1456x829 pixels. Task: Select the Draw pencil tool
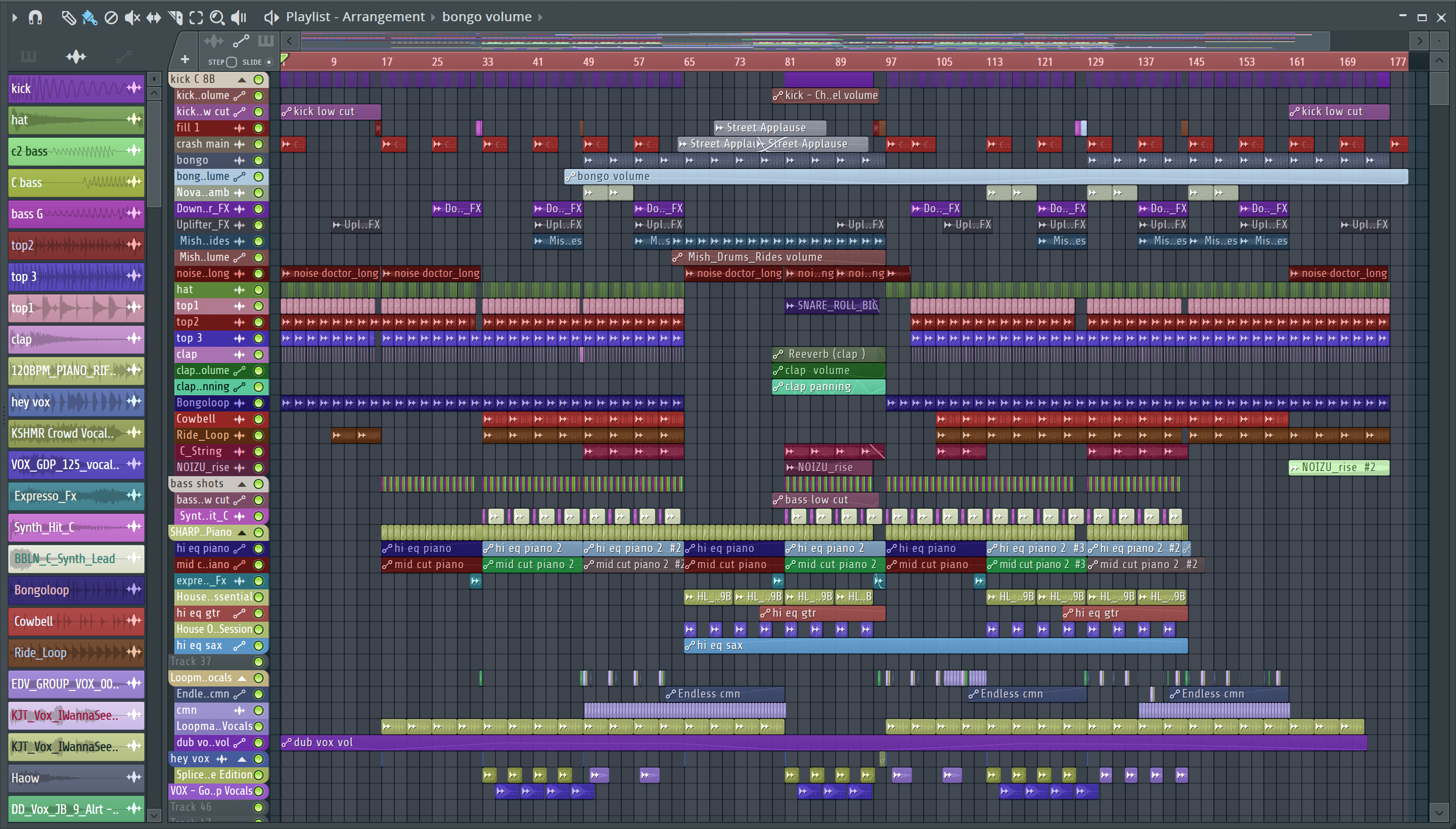pos(68,18)
